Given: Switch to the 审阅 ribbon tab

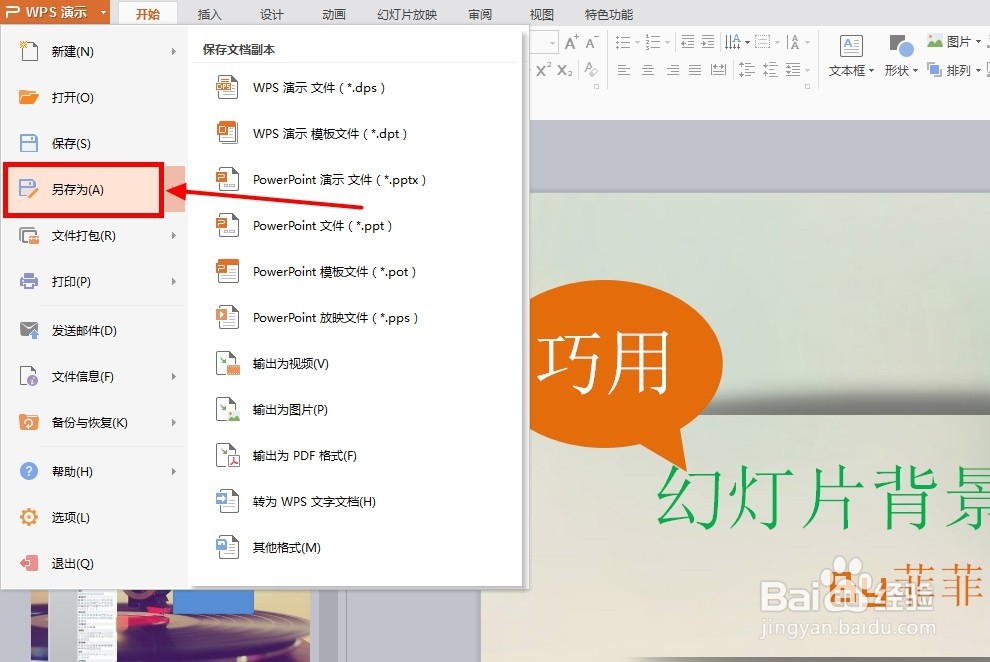Looking at the screenshot, I should (x=480, y=14).
